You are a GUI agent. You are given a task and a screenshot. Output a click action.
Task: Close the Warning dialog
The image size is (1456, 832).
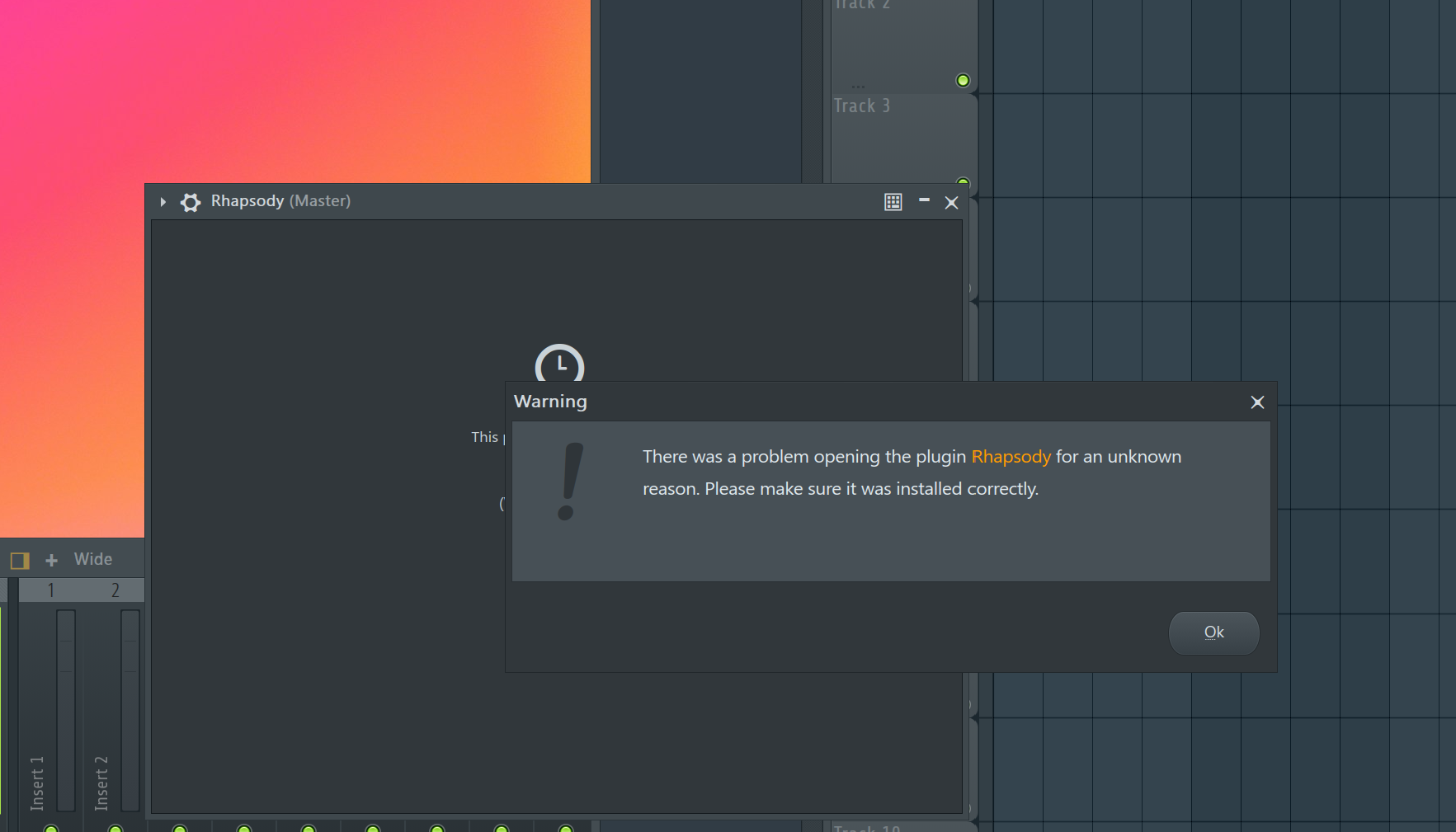1257,402
